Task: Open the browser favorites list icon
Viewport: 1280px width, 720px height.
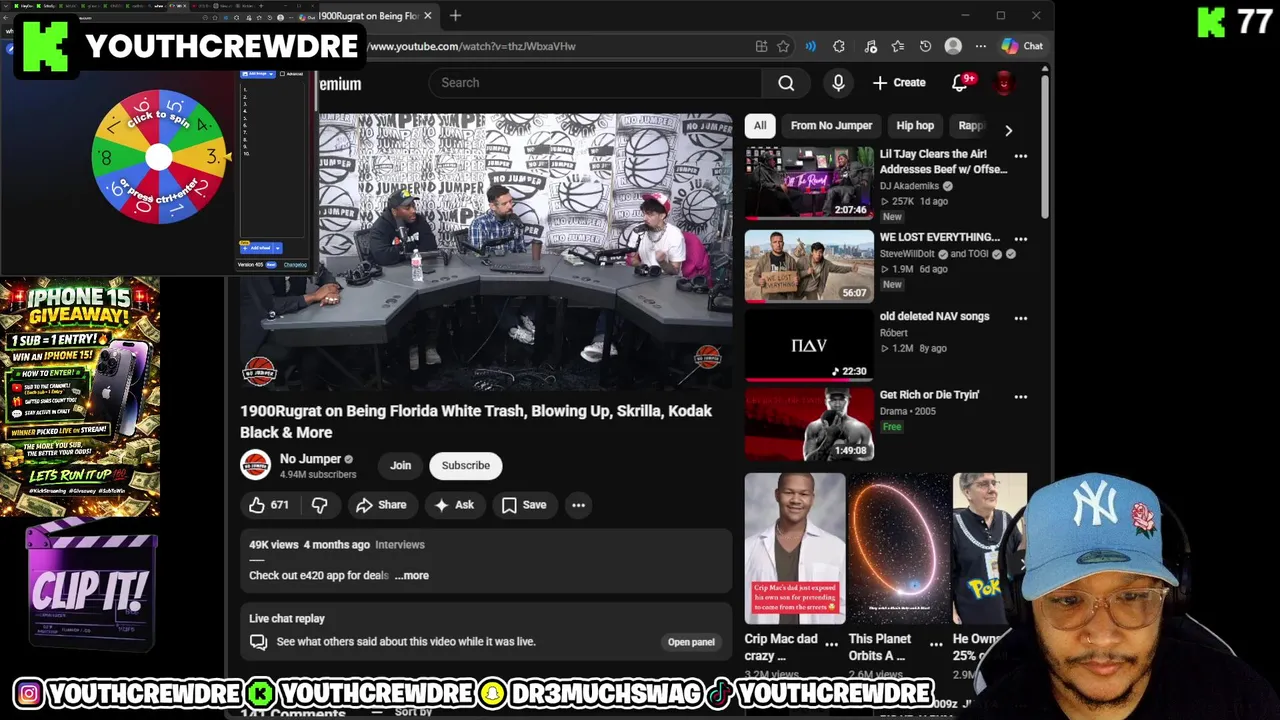Action: click(x=898, y=46)
